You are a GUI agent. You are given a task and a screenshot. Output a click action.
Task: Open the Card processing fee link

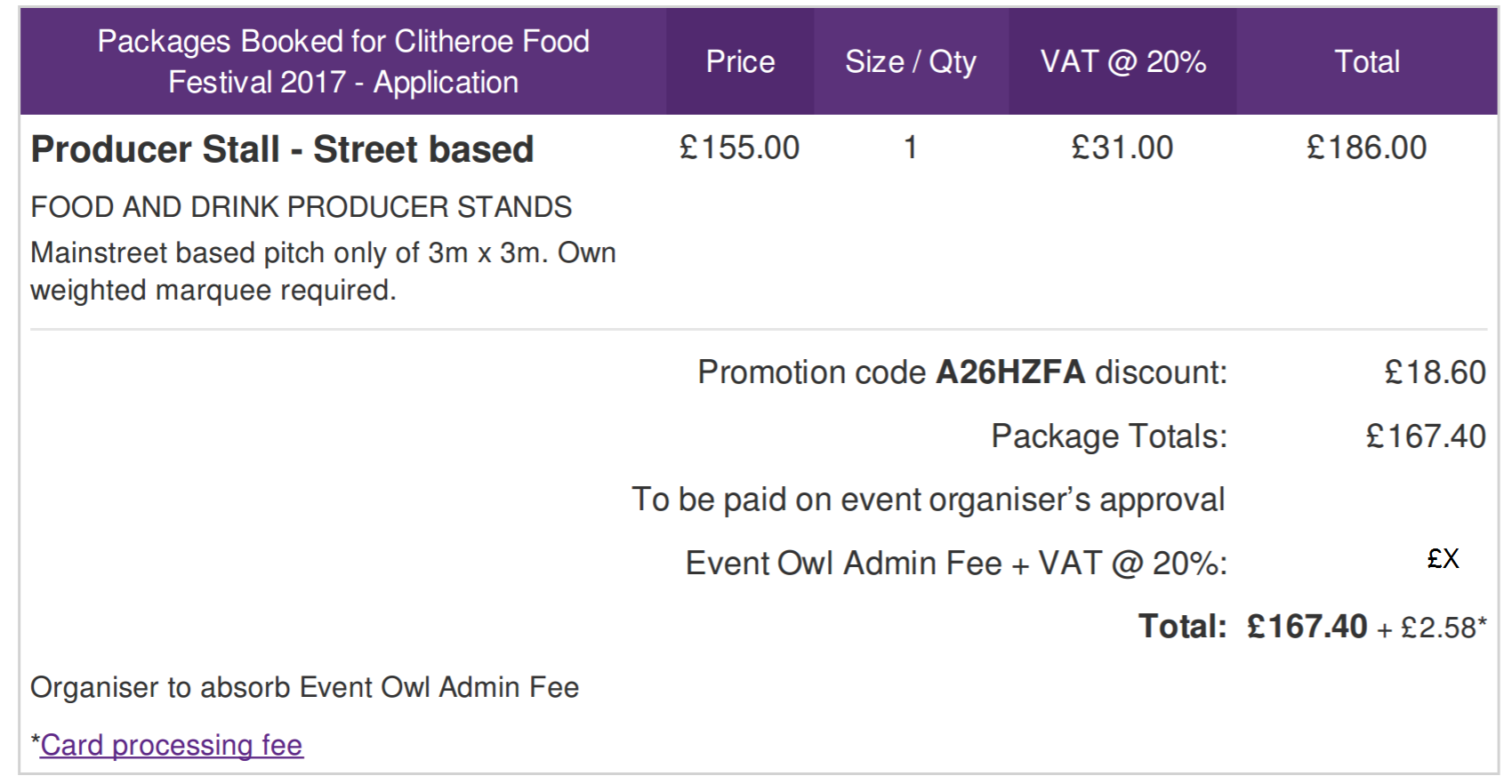pyautogui.click(x=172, y=745)
